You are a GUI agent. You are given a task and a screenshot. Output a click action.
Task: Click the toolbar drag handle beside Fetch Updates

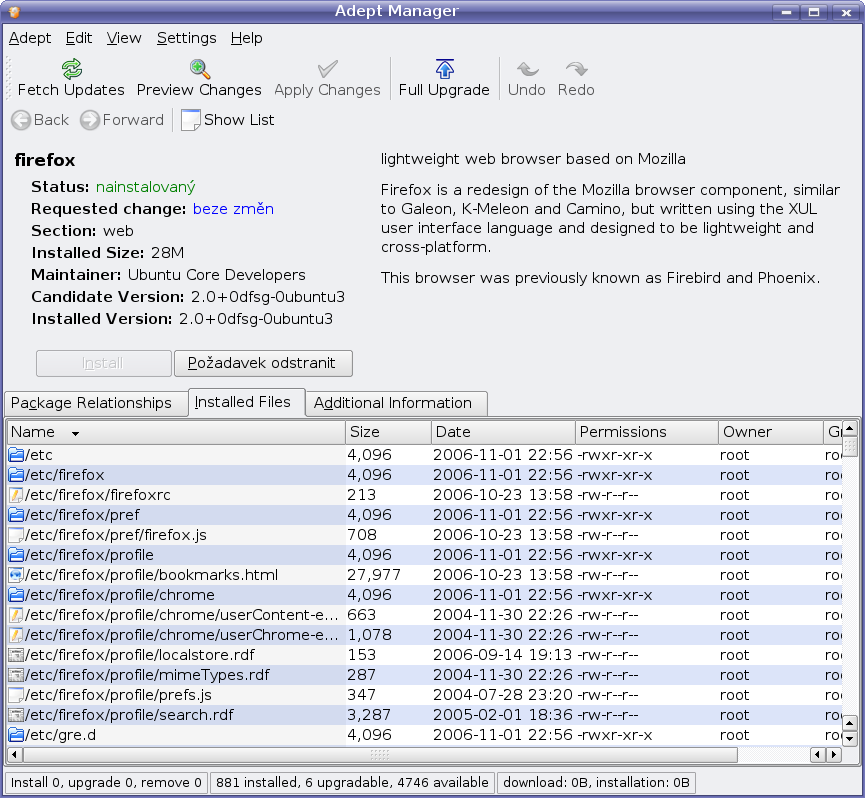(8, 78)
